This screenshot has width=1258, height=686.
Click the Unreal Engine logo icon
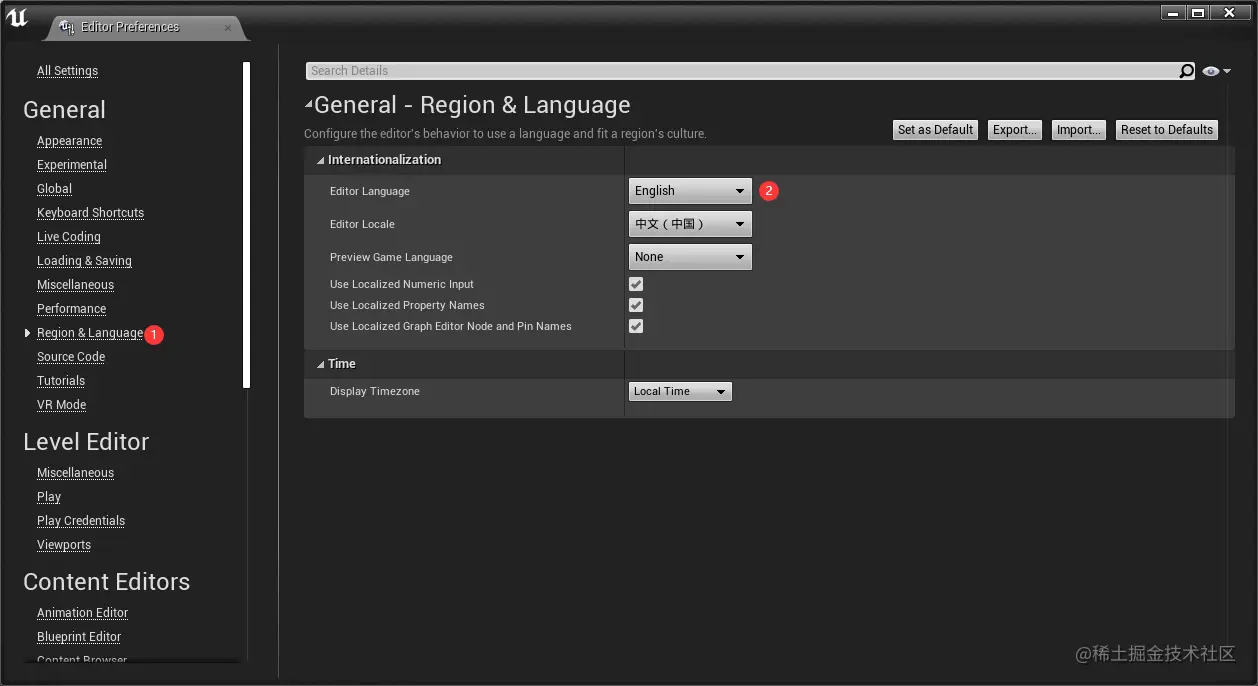(17, 17)
